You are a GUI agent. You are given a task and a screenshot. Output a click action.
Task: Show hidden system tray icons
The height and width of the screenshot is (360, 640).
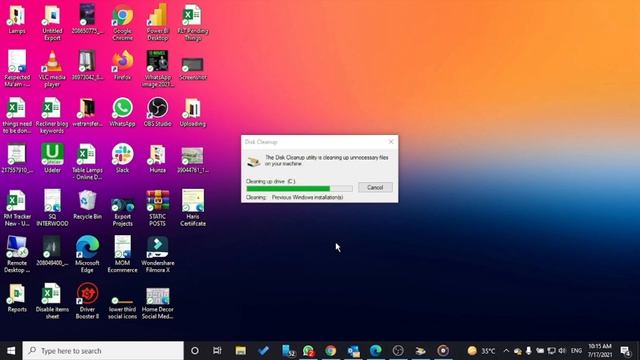(x=506, y=351)
